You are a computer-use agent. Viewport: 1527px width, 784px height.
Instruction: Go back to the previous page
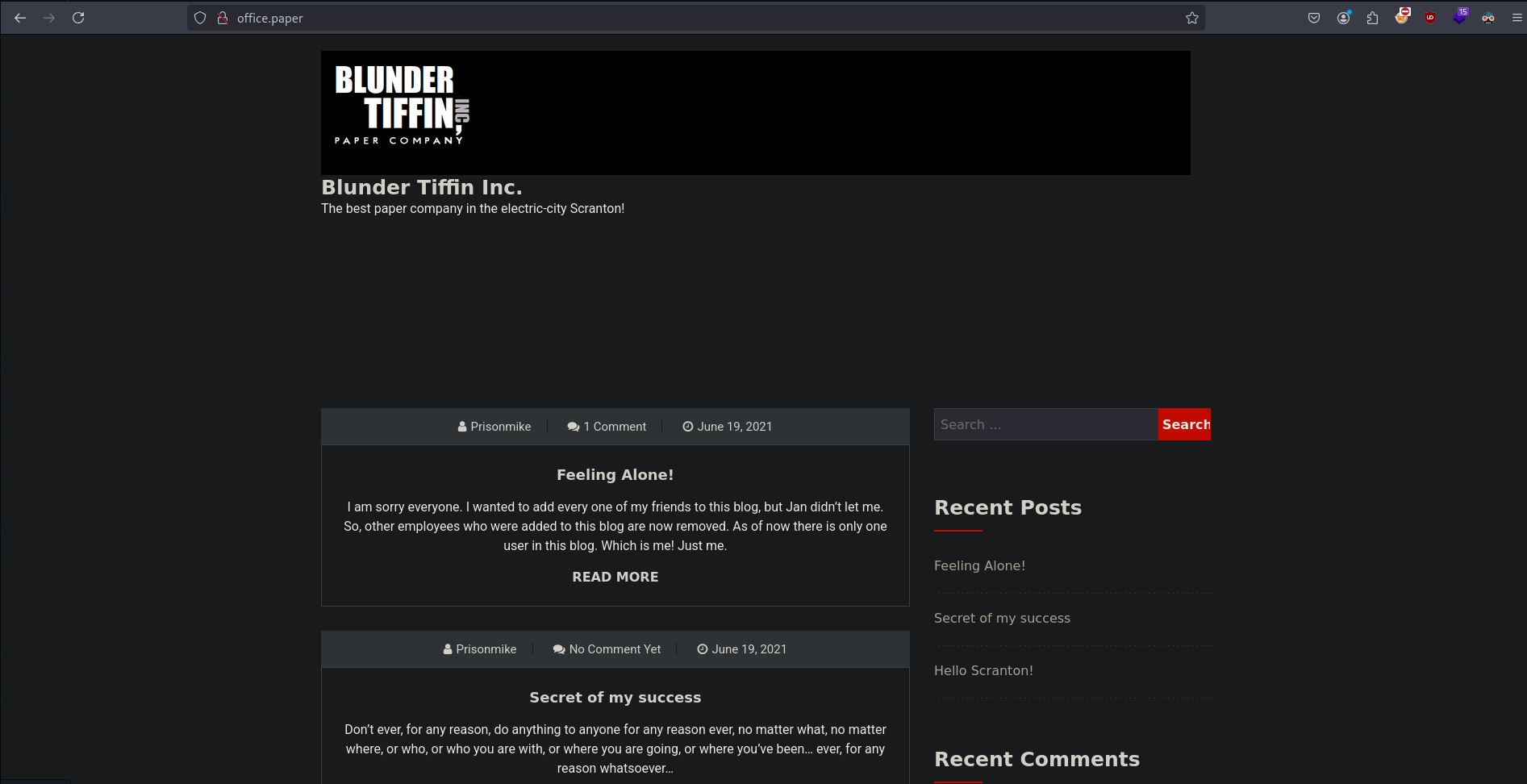pos(20,18)
